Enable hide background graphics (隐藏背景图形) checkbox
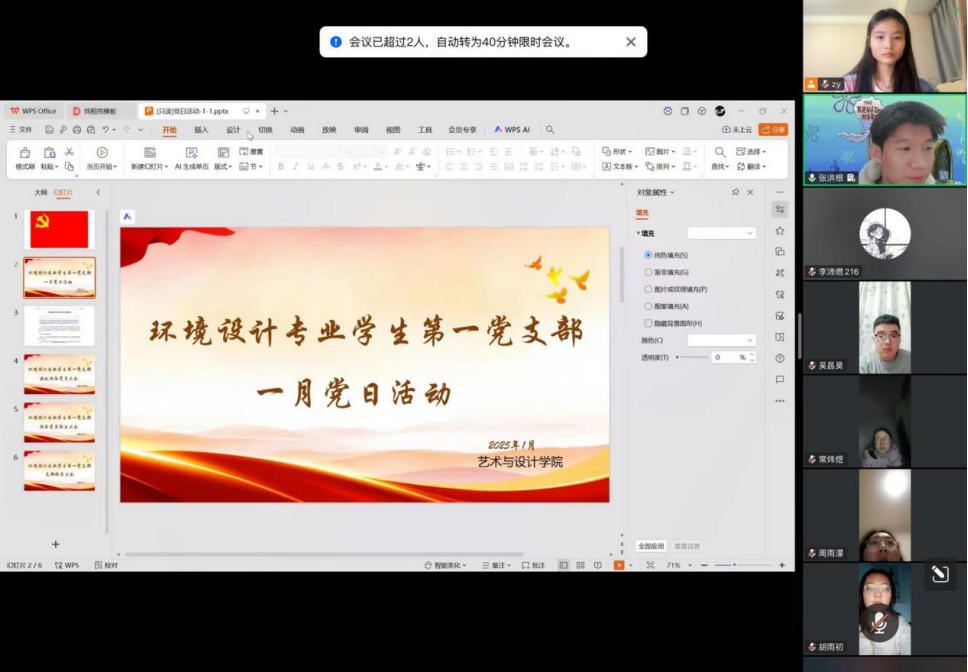The image size is (968, 672). tap(648, 323)
